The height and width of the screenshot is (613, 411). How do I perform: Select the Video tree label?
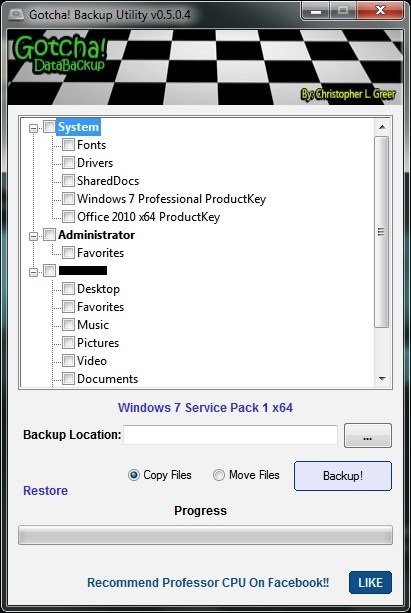click(92, 361)
